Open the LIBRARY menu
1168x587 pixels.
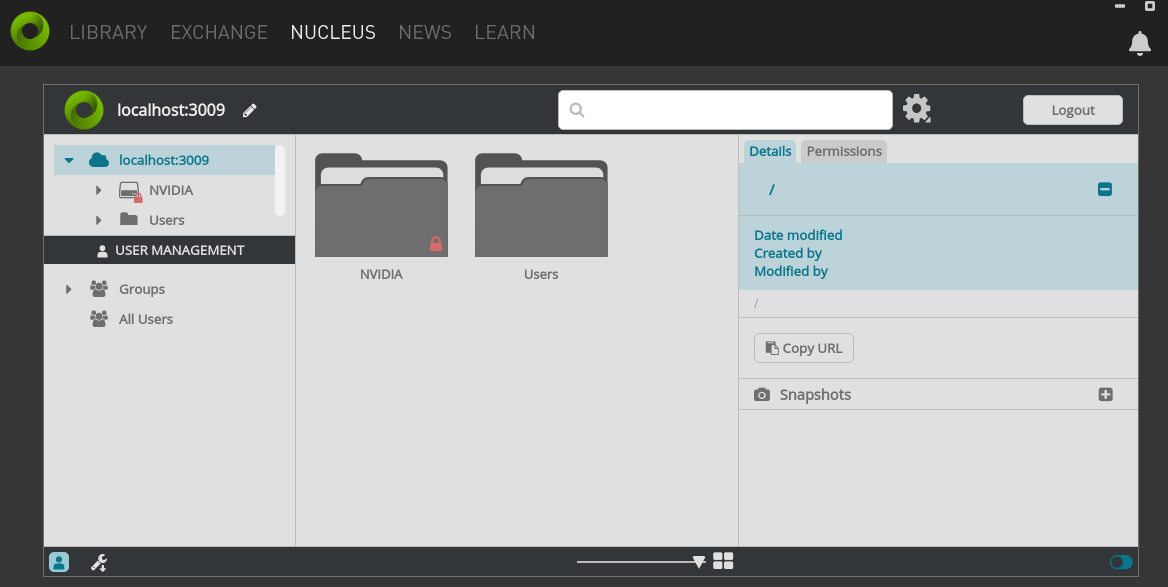pos(108,32)
